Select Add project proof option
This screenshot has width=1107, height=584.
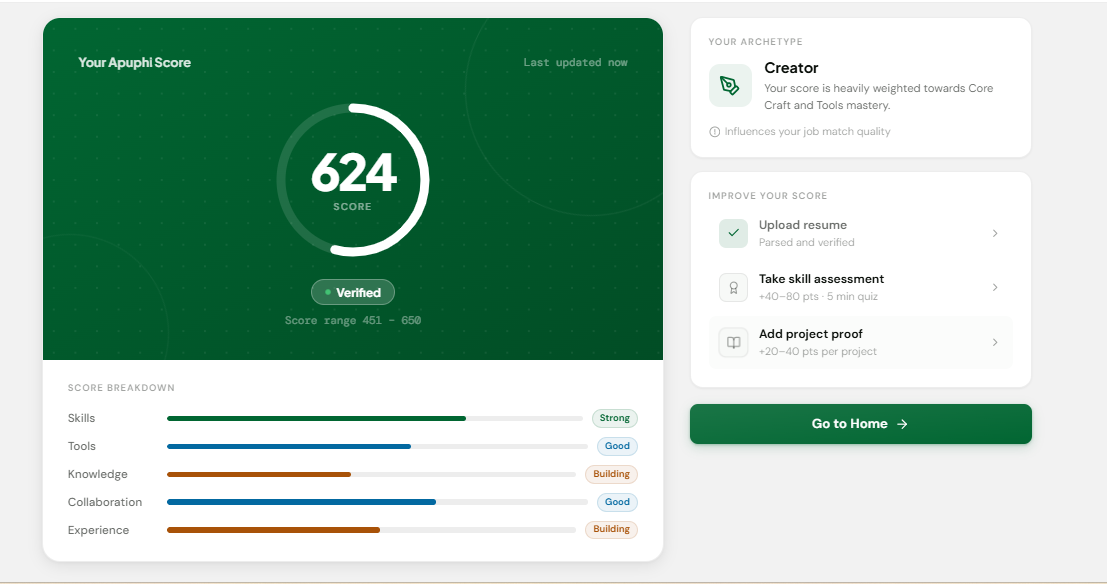(x=861, y=342)
